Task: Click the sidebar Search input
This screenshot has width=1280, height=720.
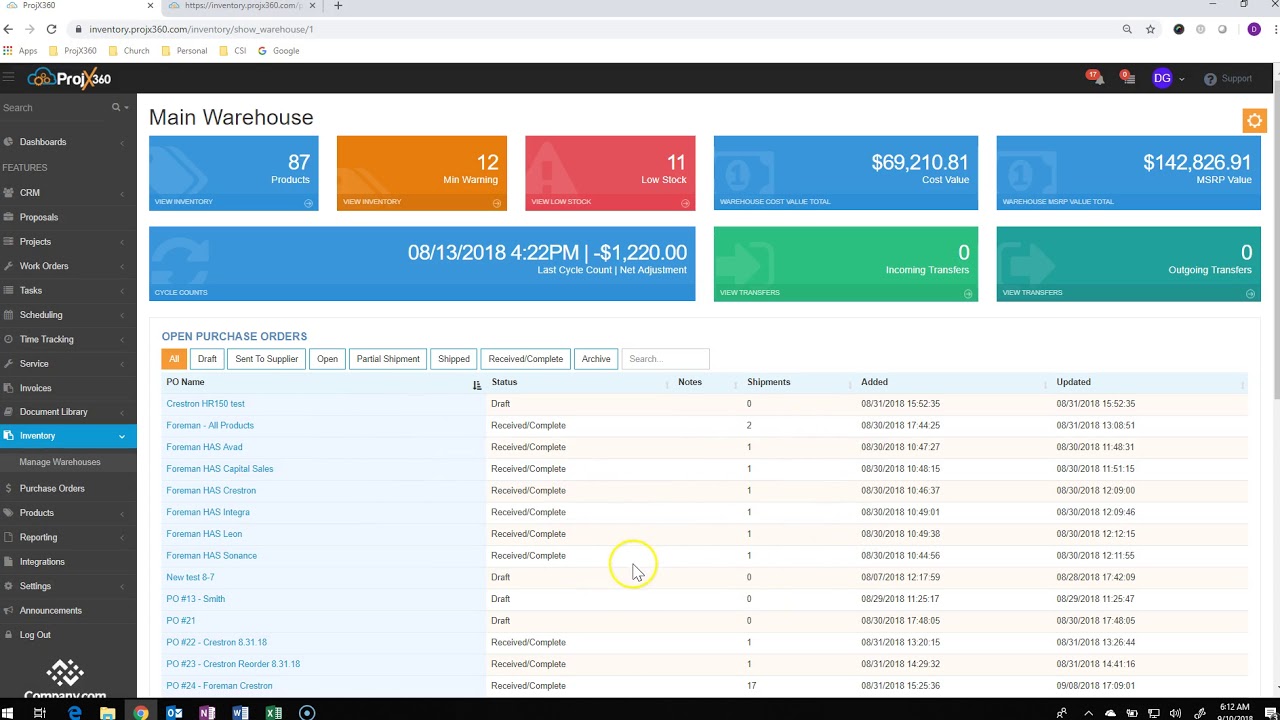Action: pyautogui.click(x=55, y=107)
